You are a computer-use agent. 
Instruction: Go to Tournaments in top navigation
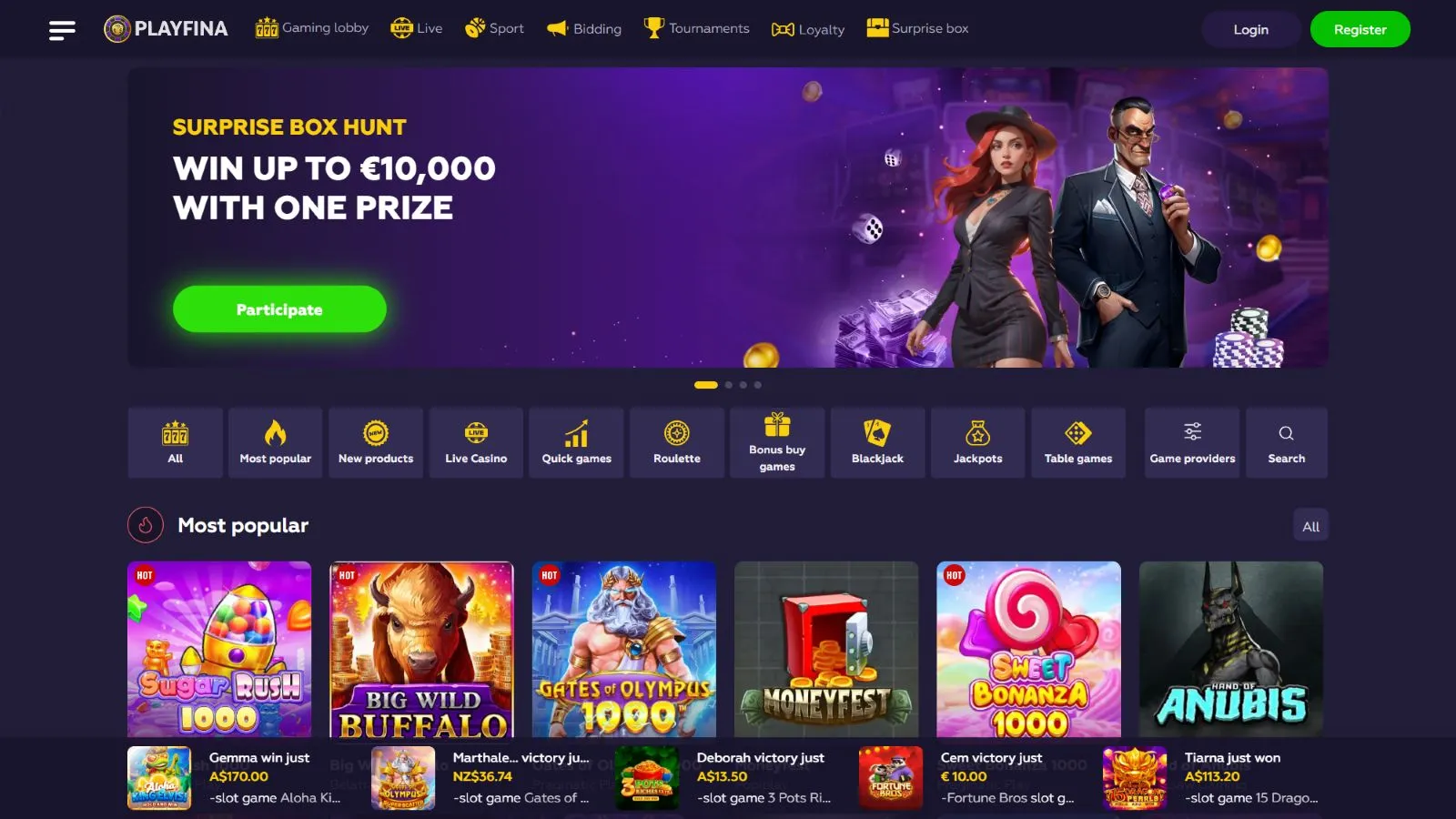[x=697, y=28]
